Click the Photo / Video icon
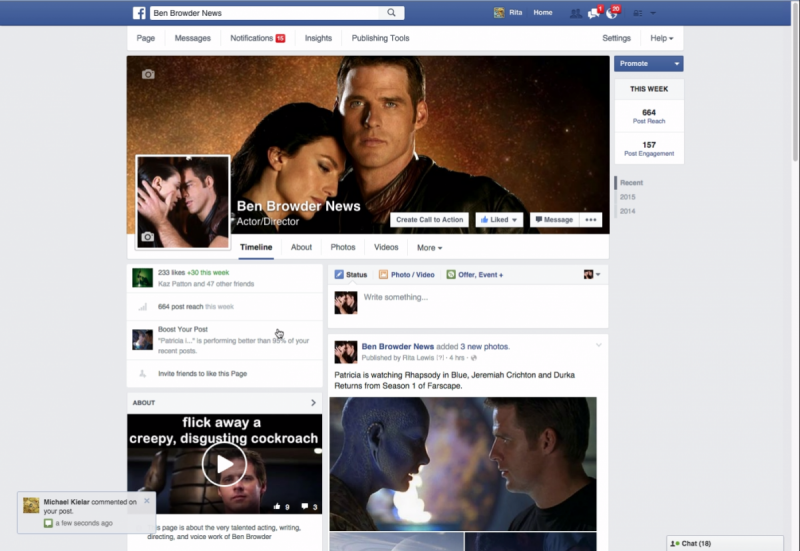The height and width of the screenshot is (551, 800). 383,274
